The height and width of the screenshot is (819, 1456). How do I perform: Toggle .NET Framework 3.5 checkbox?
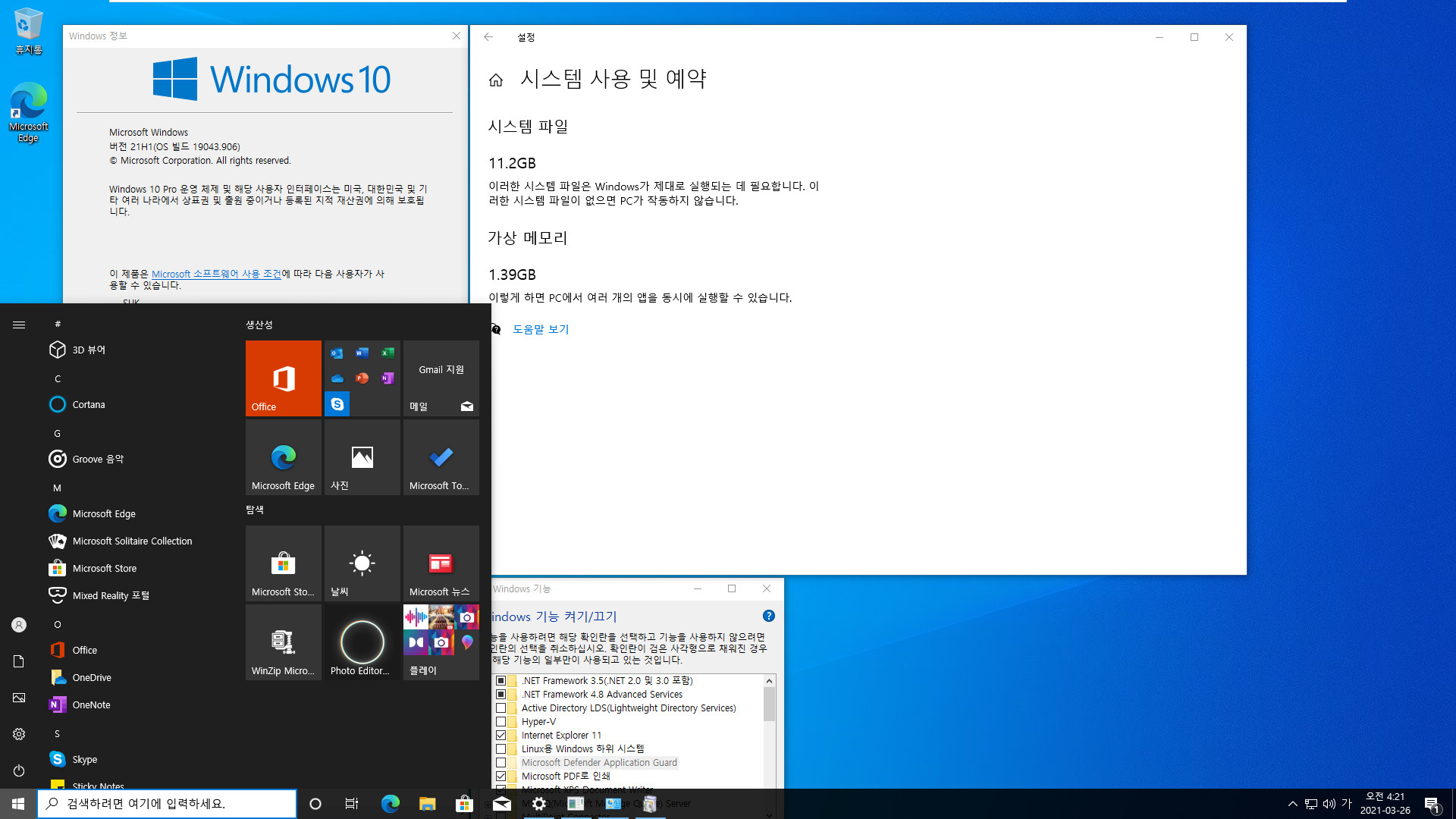500,680
